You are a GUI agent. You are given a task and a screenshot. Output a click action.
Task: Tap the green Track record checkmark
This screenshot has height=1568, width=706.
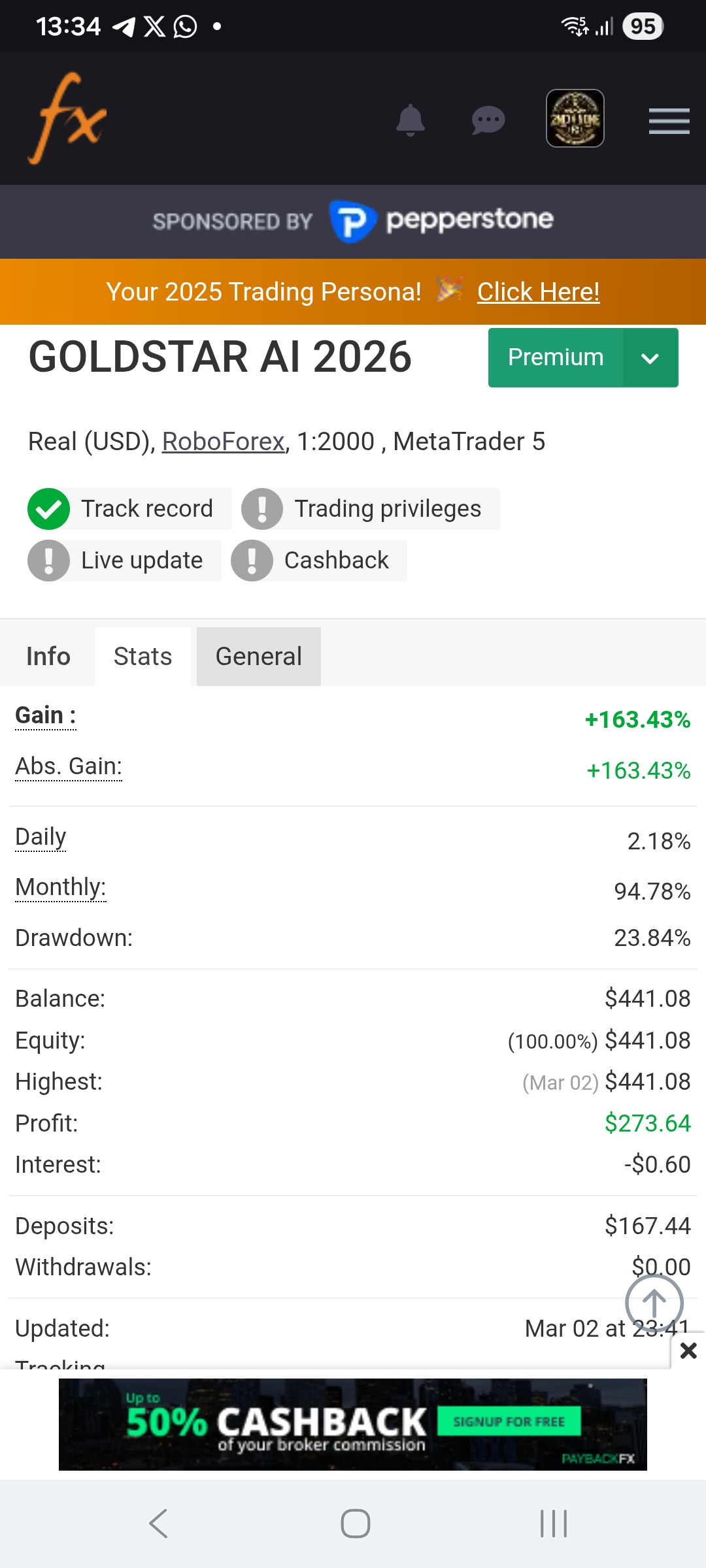[49, 509]
